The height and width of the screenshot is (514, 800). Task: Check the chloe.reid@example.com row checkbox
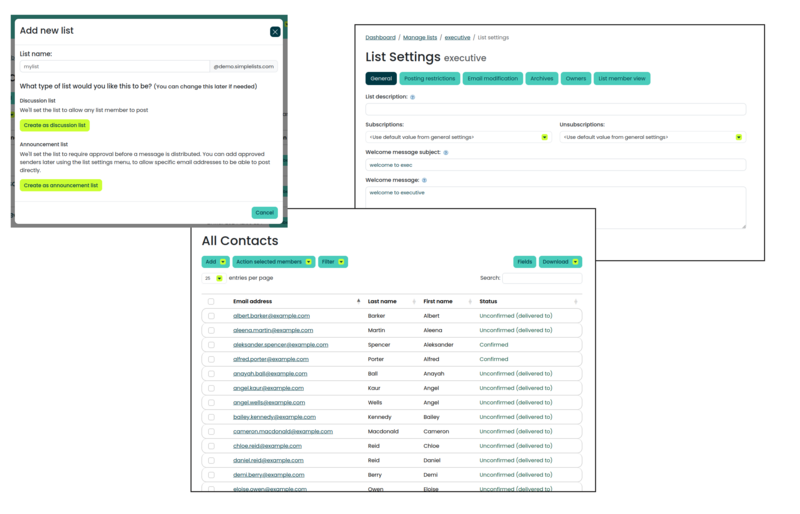click(211, 446)
